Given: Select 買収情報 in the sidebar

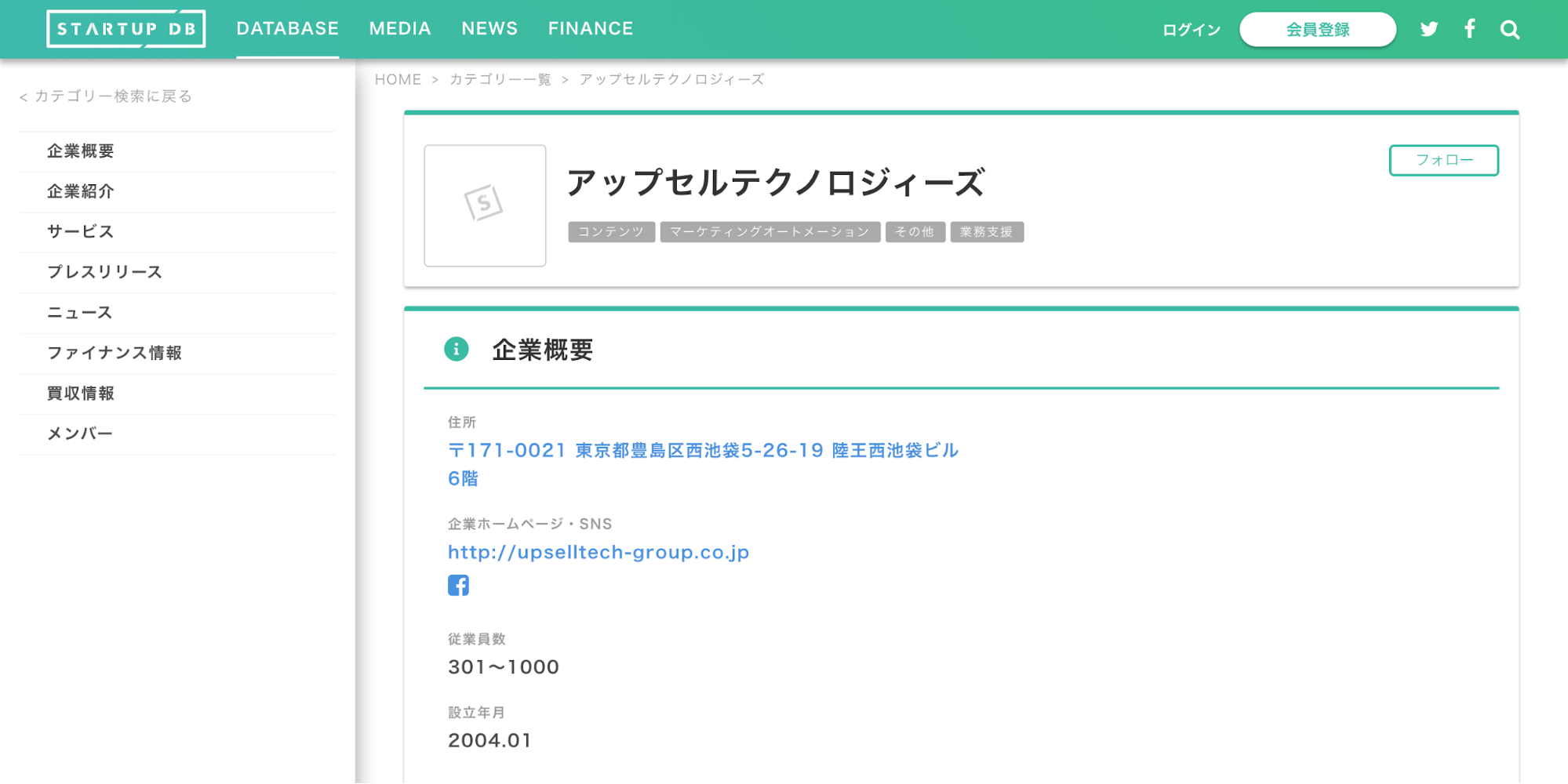Looking at the screenshot, I should click(x=177, y=394).
